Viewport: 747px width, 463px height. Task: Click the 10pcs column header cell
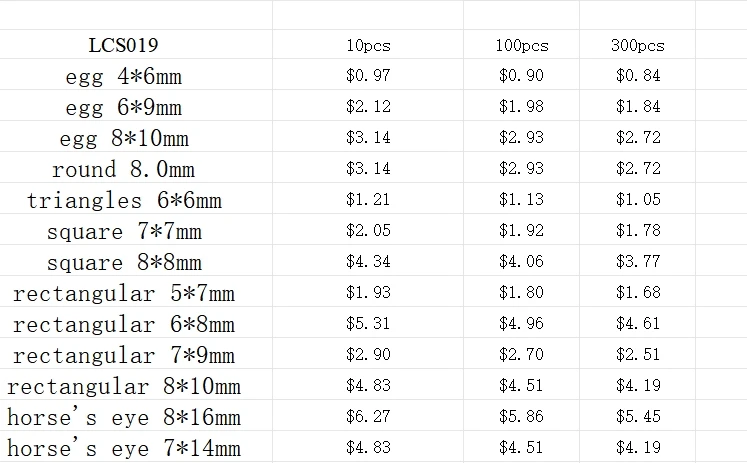[368, 46]
